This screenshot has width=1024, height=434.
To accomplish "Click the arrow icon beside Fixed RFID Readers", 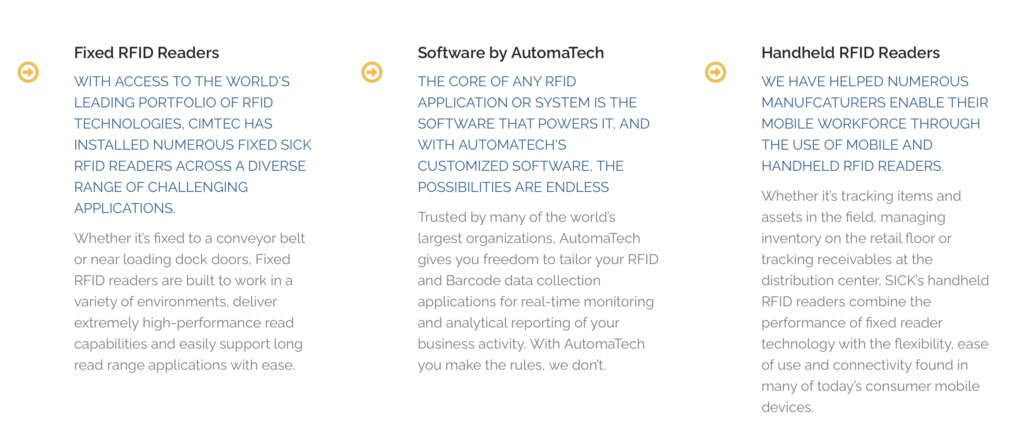I will (28, 72).
